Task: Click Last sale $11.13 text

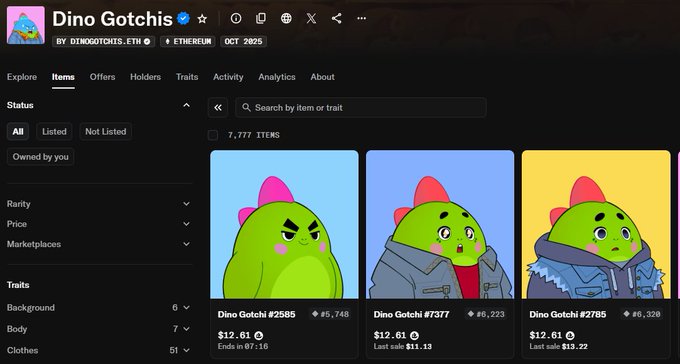Action: [403, 346]
